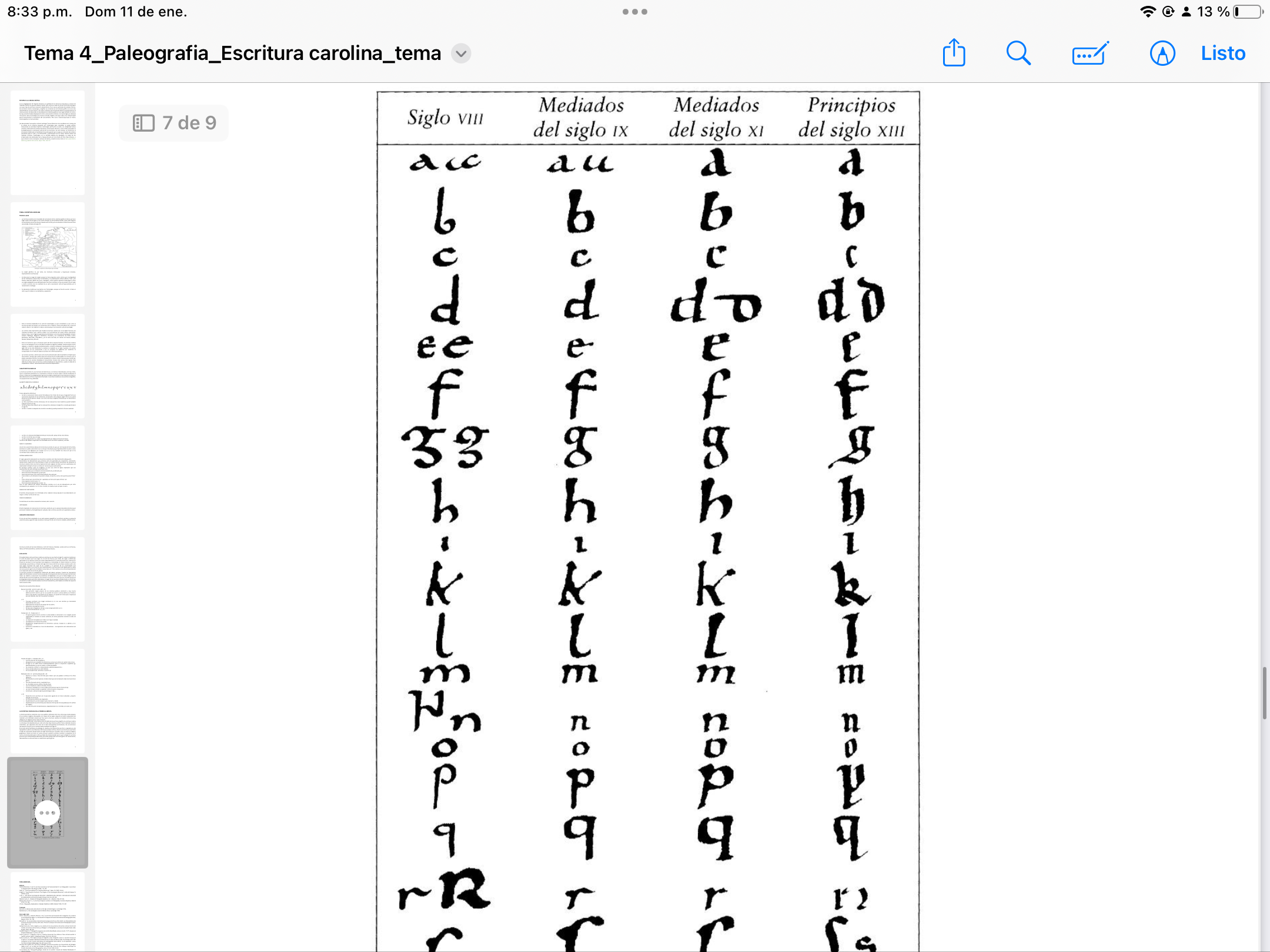Click the ellipsis on selected thumbnail

48,813
